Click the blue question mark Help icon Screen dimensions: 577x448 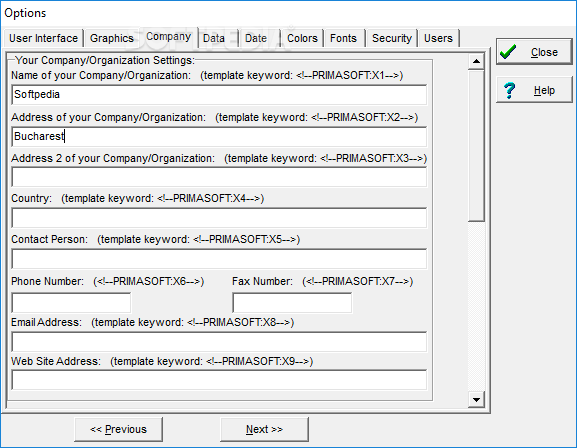(510, 90)
